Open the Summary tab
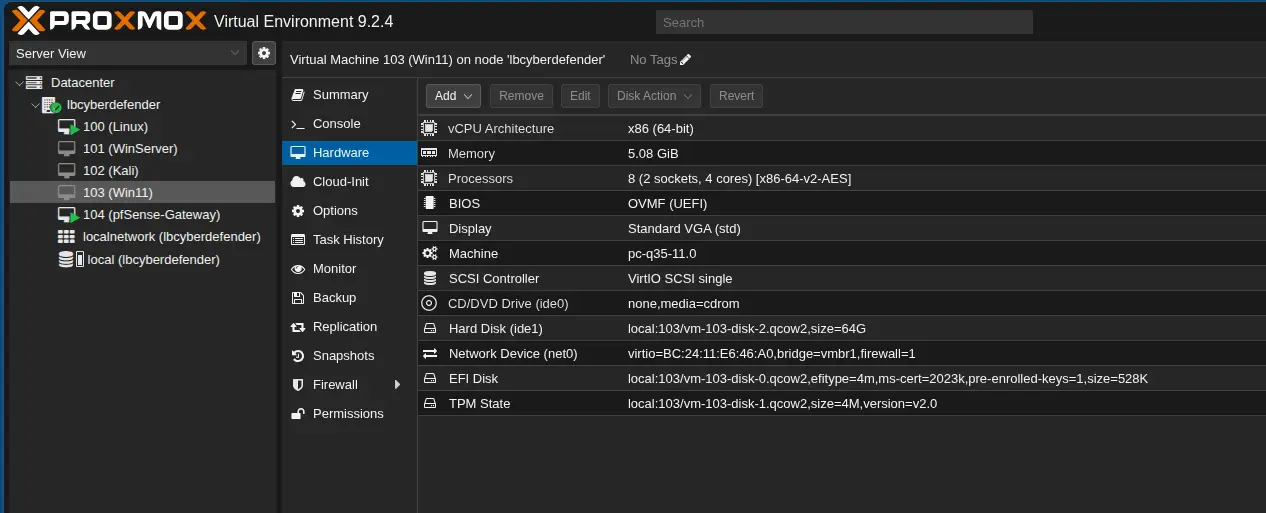Viewport: 1266px width, 513px height. click(x=349, y=95)
